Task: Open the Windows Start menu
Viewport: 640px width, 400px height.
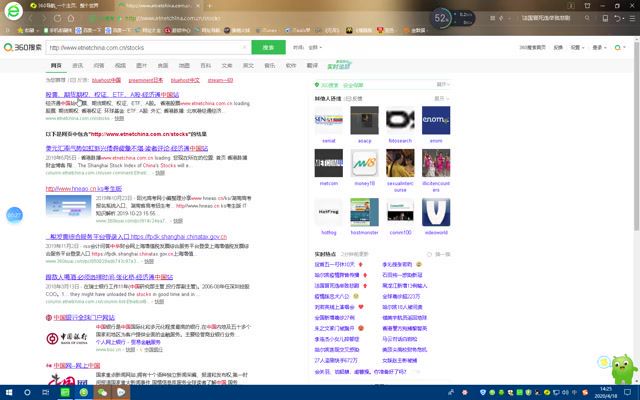Action: click(9, 393)
